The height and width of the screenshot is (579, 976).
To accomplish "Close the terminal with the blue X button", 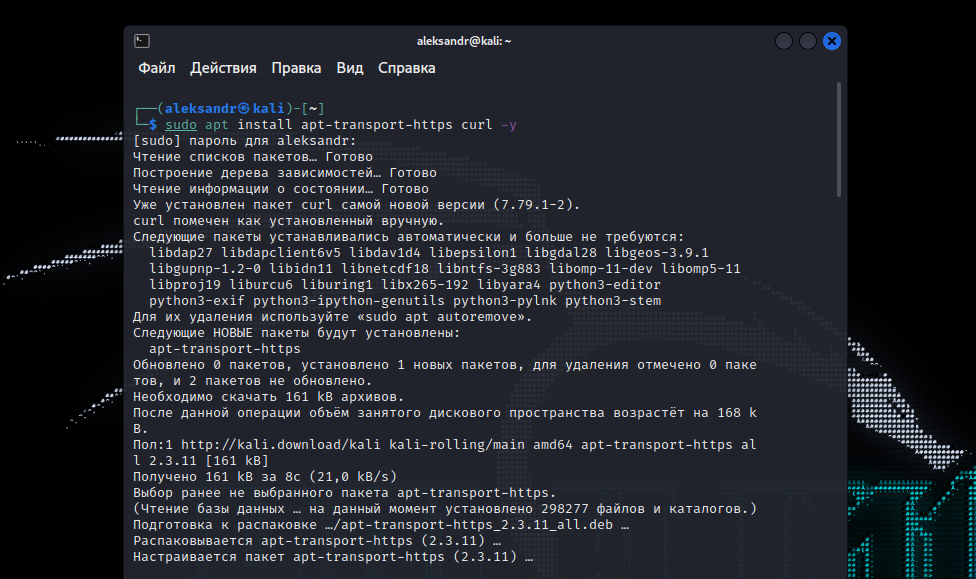I will pos(832,41).
